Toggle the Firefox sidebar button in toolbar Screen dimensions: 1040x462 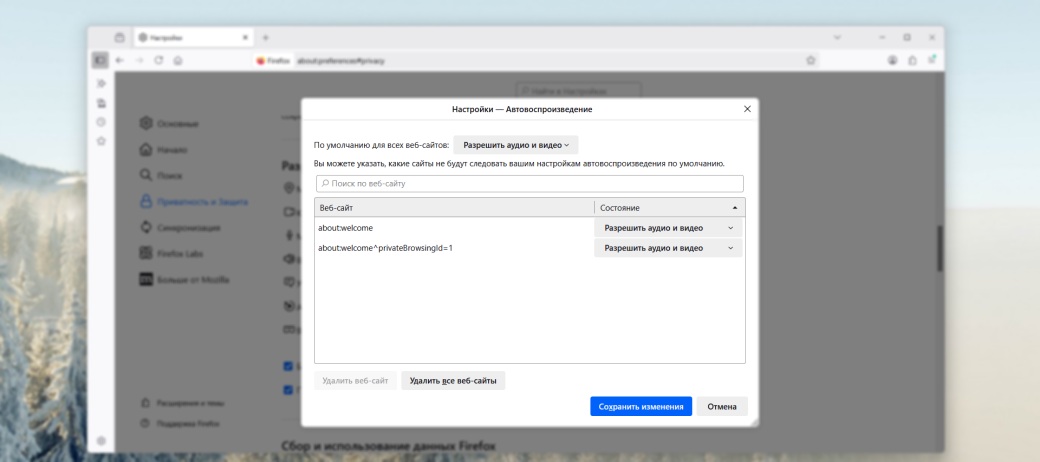100,61
